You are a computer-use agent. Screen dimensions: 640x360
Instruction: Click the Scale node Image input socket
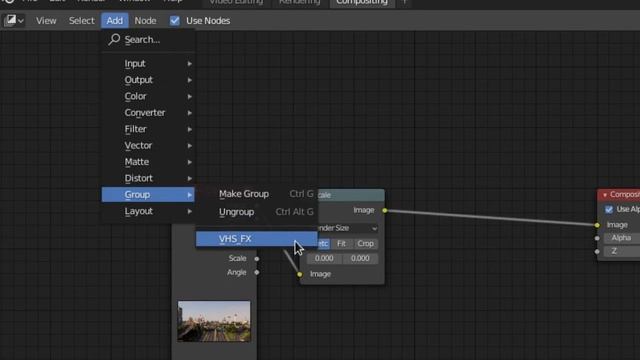pyautogui.click(x=300, y=274)
